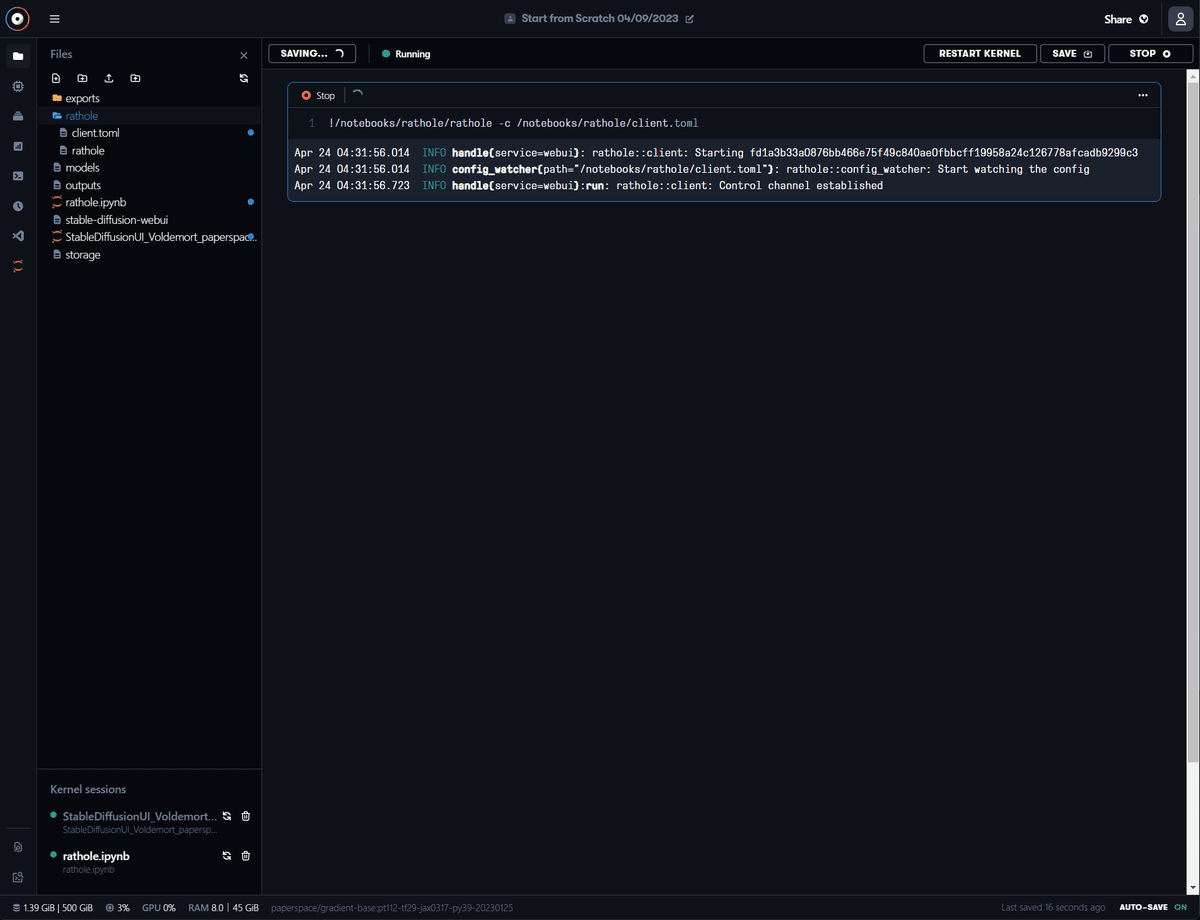
Task: Open the Jupyter sidebar icon
Action: click(x=18, y=266)
